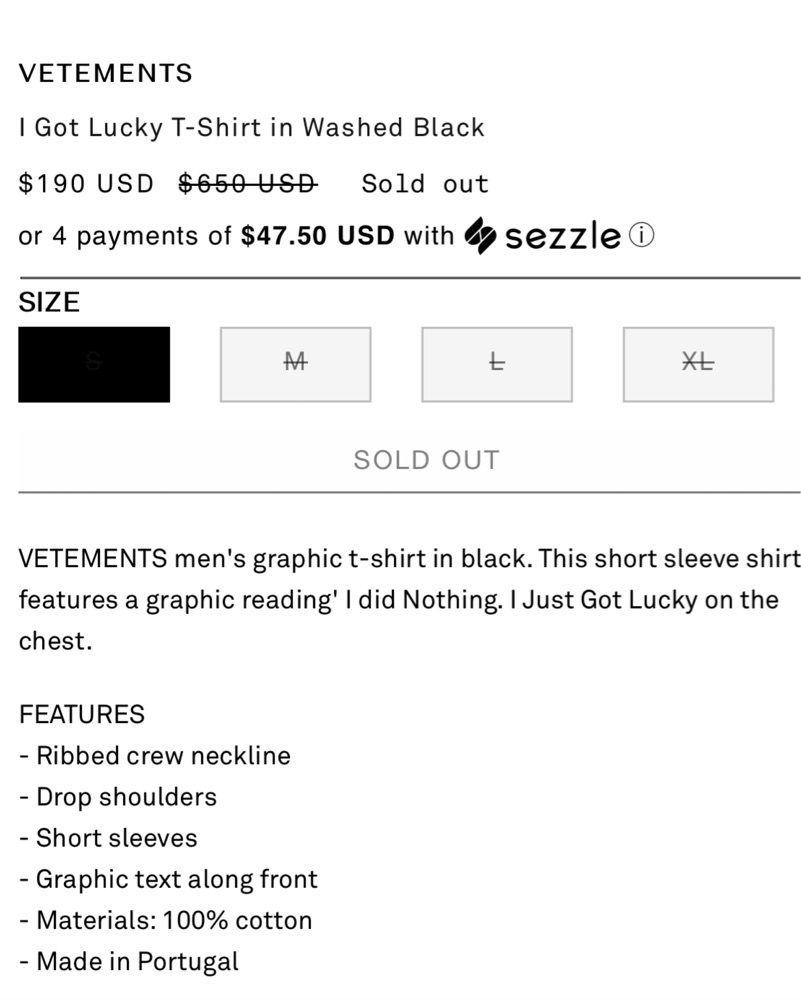The width and height of the screenshot is (801, 1000).
Task: Click the crossed-out $650 USD price
Action: pos(248,184)
